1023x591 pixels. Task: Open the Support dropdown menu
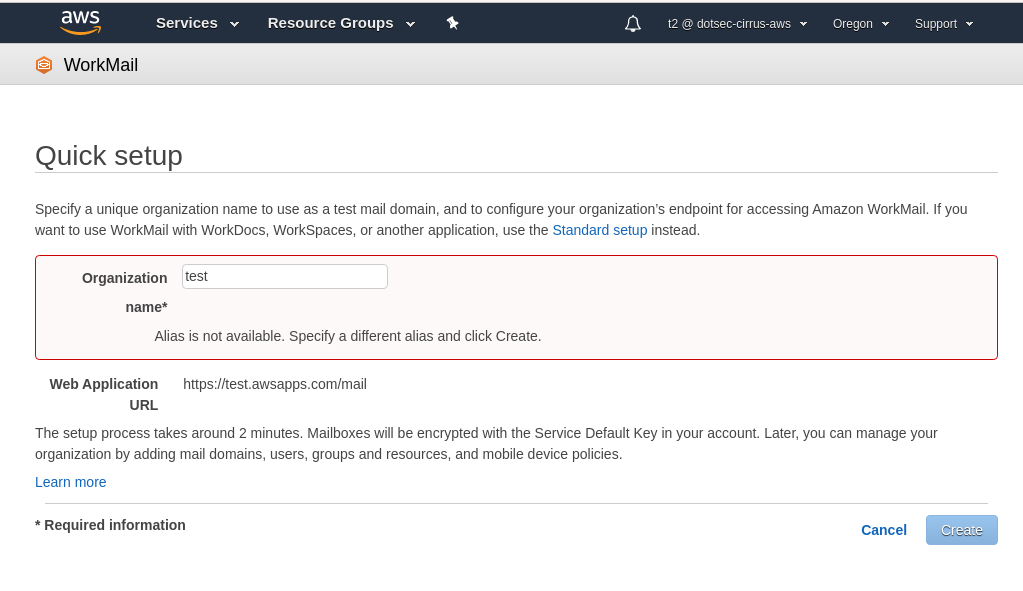click(943, 23)
